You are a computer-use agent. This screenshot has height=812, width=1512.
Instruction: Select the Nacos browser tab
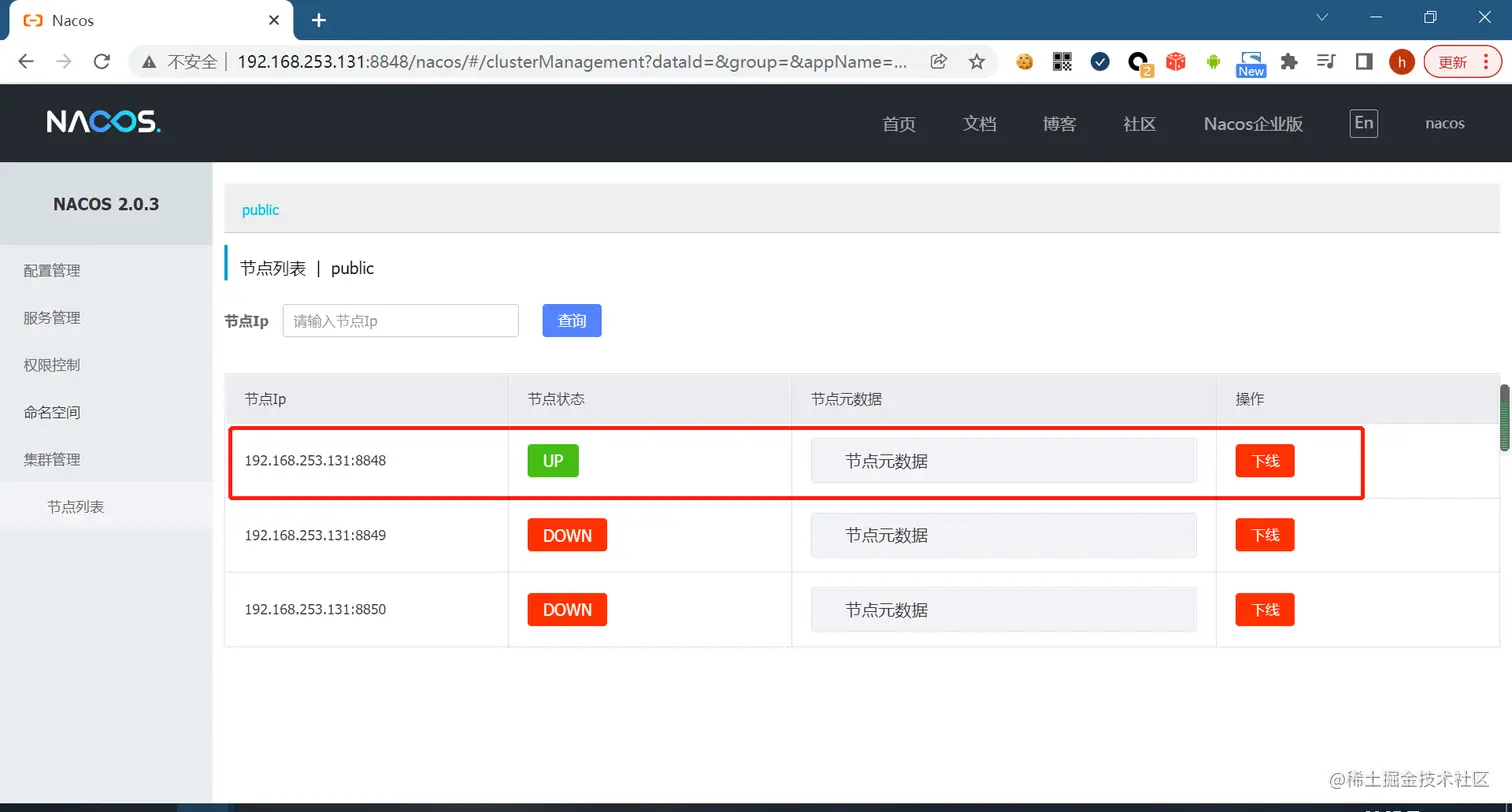coord(151,20)
